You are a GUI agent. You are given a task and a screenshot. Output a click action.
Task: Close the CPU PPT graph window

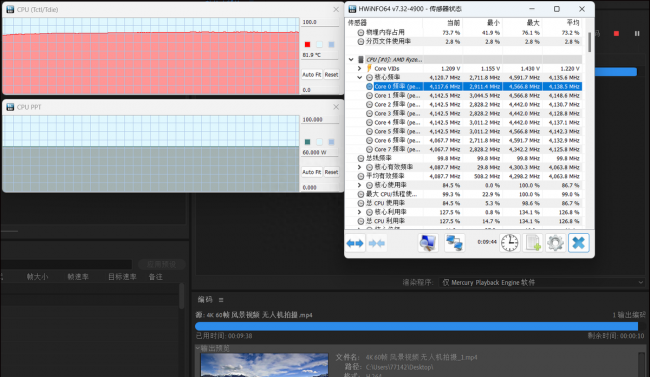pos(336,107)
